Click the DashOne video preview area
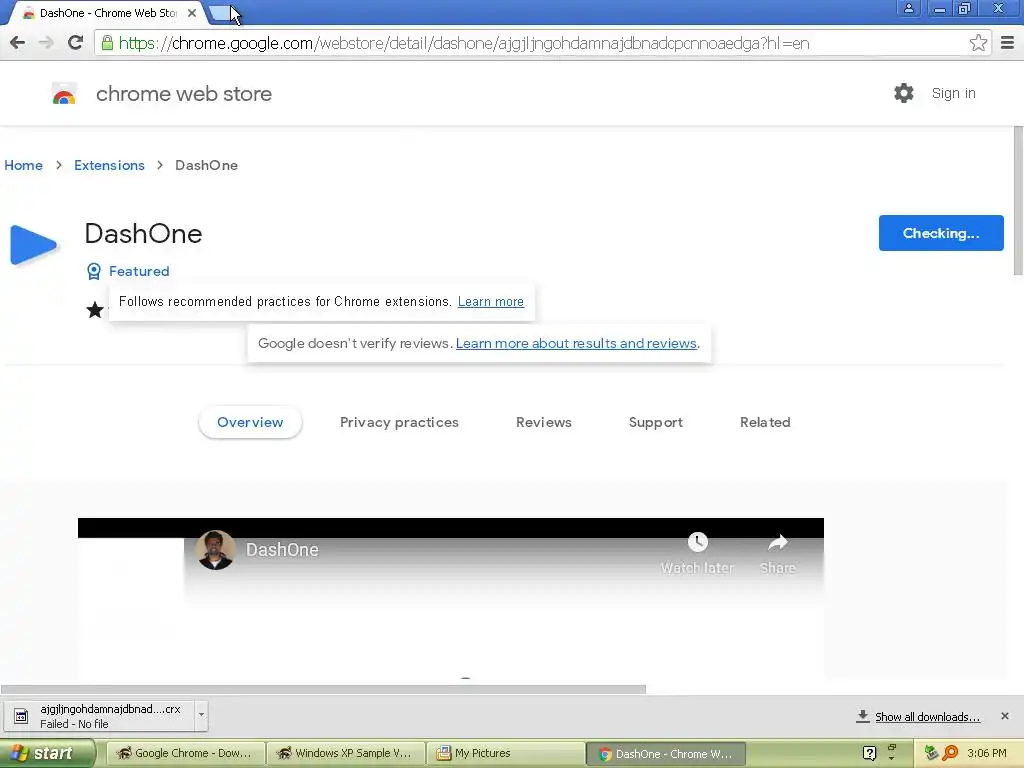 coord(451,598)
